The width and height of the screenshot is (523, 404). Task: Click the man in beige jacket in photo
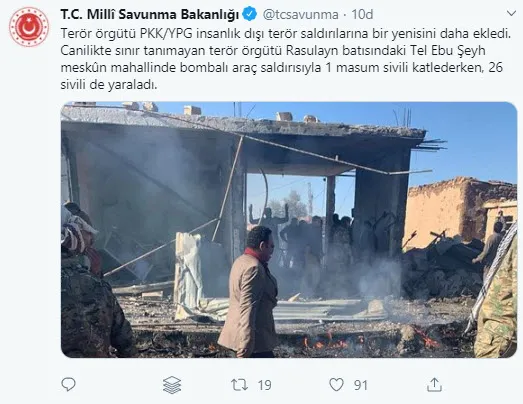[x=248, y=292]
